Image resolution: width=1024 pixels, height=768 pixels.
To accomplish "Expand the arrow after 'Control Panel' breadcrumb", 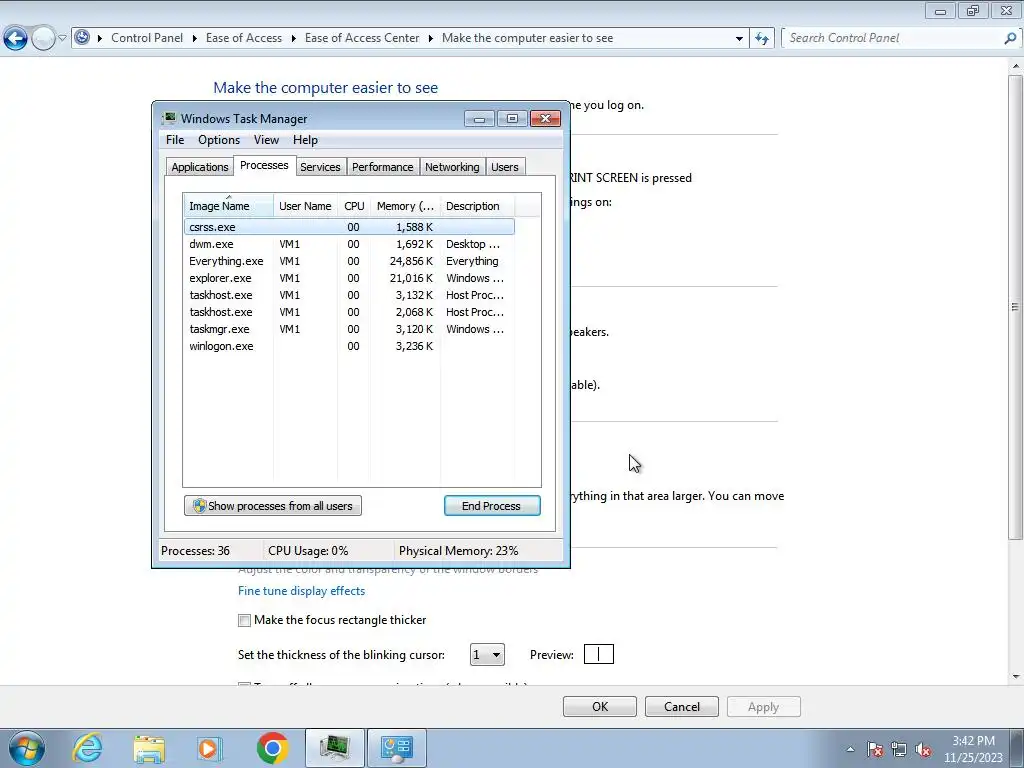I will click(195, 39).
